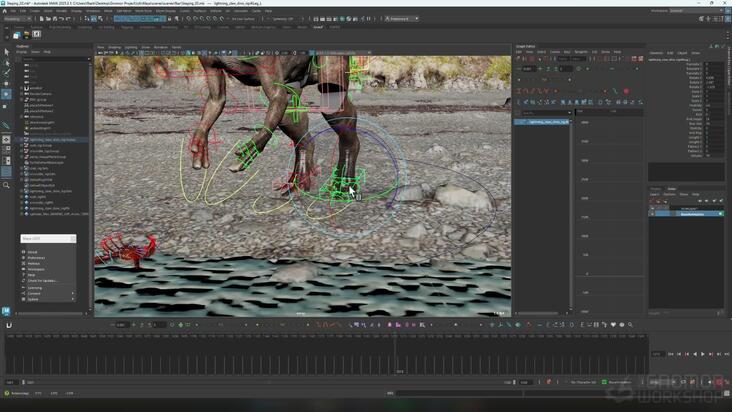Screen dimensions: 732x412
Task: Click the Visibility attribute in Channel Box
Action: pos(696,105)
